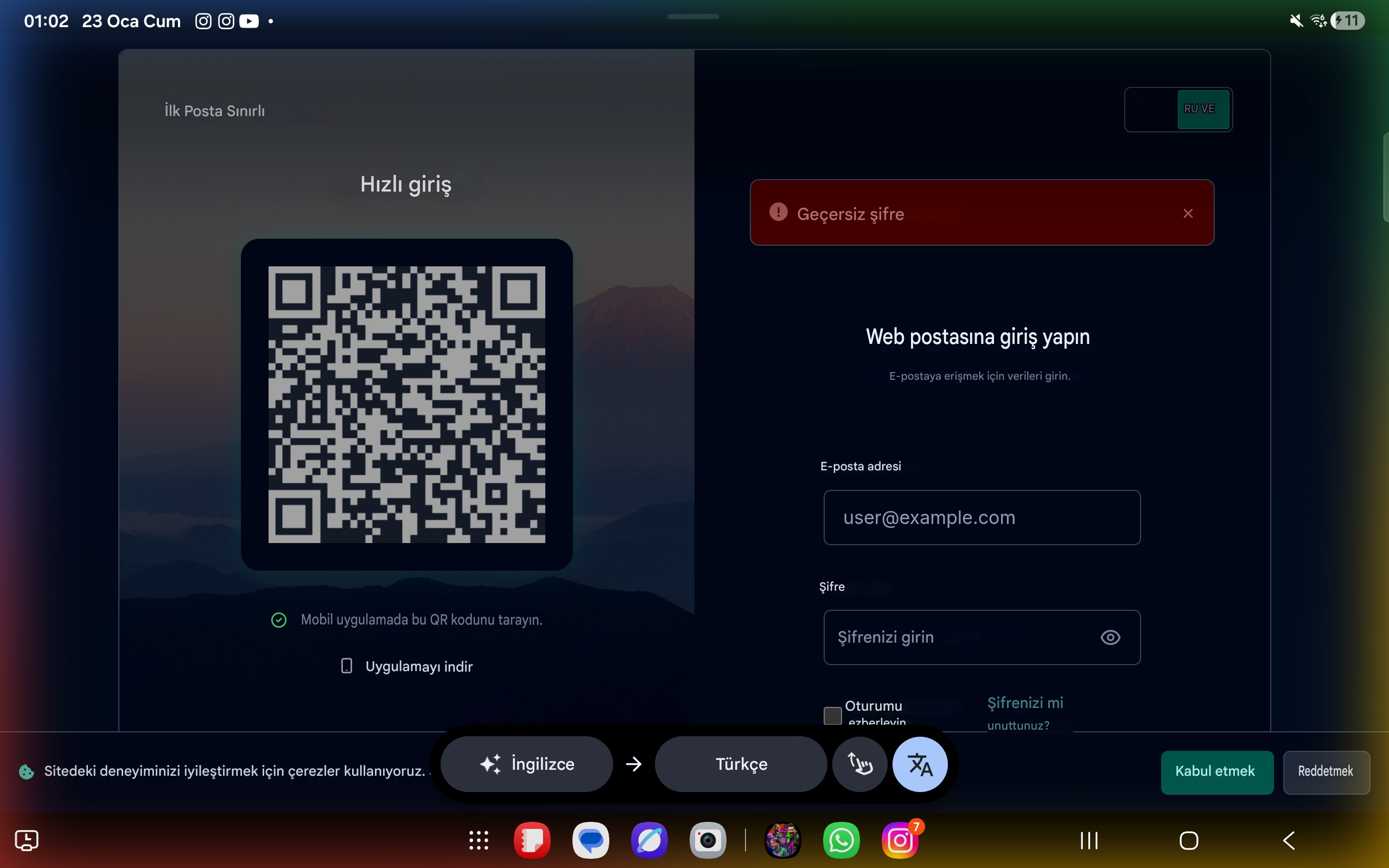1389x868 pixels.
Task: Open Instagram with 7 notifications in dock
Action: 900,840
